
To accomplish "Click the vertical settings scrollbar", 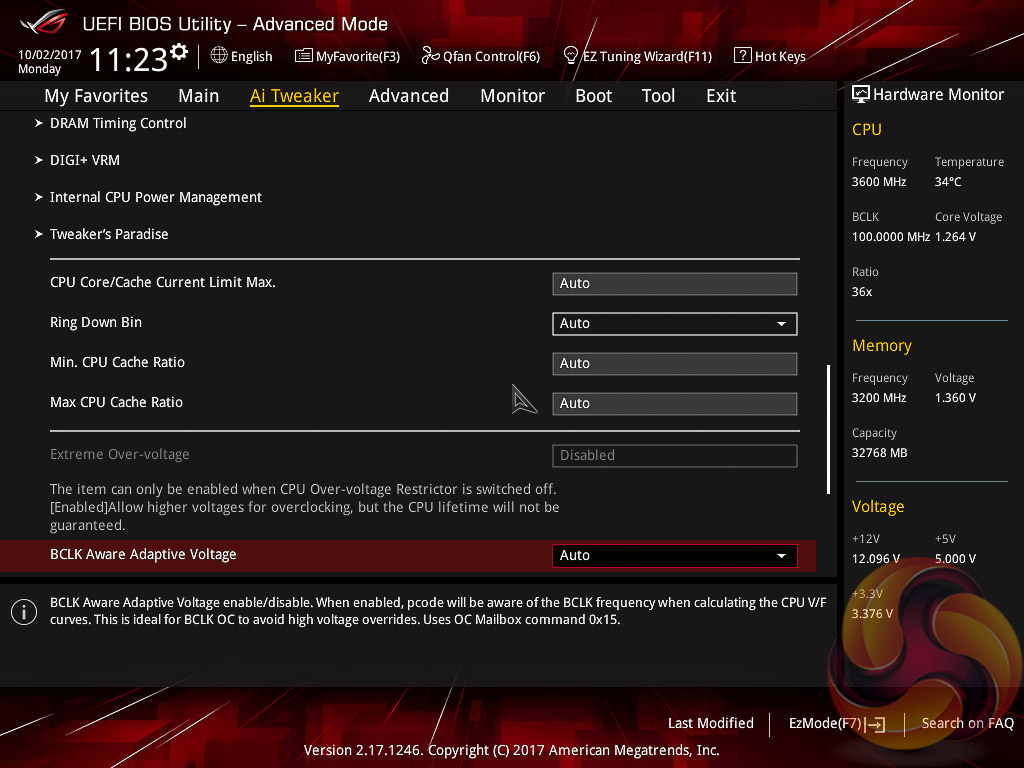I will [x=828, y=428].
